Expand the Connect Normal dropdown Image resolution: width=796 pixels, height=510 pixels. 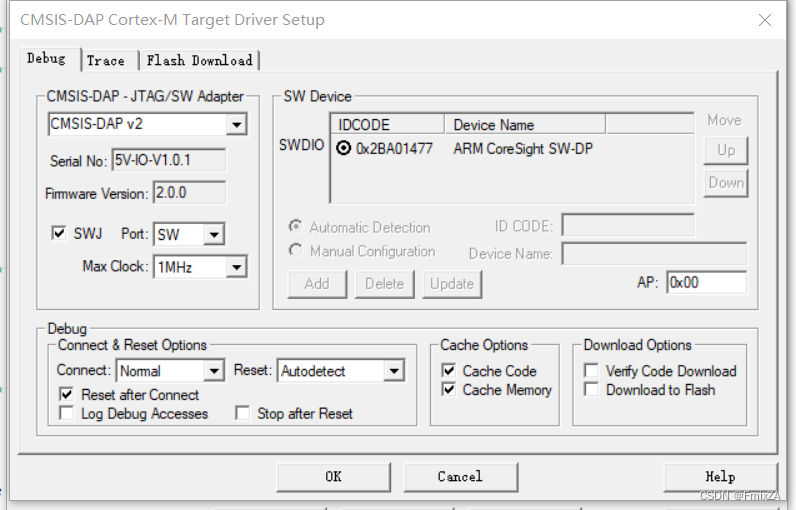(x=214, y=371)
